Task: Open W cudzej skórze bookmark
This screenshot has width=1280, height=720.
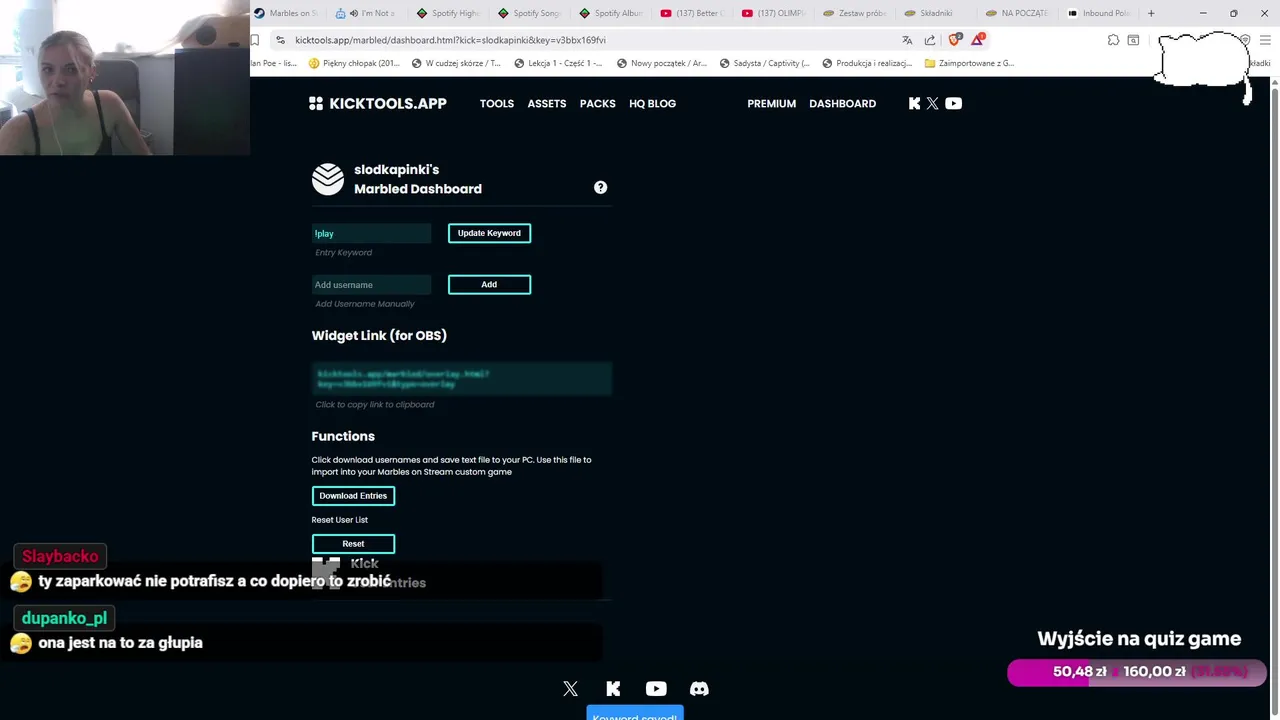Action: pyautogui.click(x=456, y=63)
